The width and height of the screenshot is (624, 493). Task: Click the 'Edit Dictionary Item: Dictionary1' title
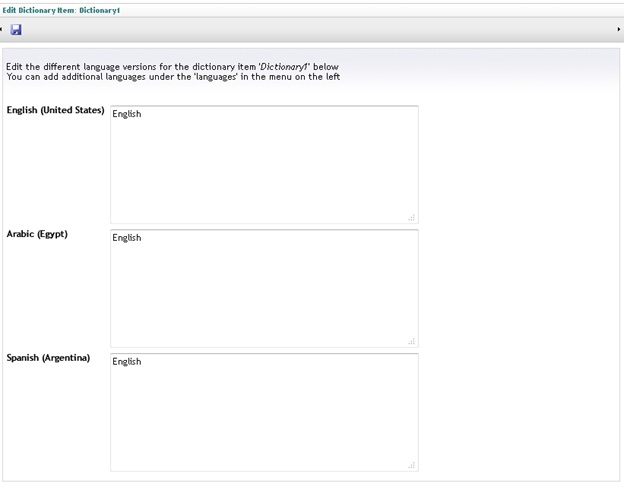(61, 9)
